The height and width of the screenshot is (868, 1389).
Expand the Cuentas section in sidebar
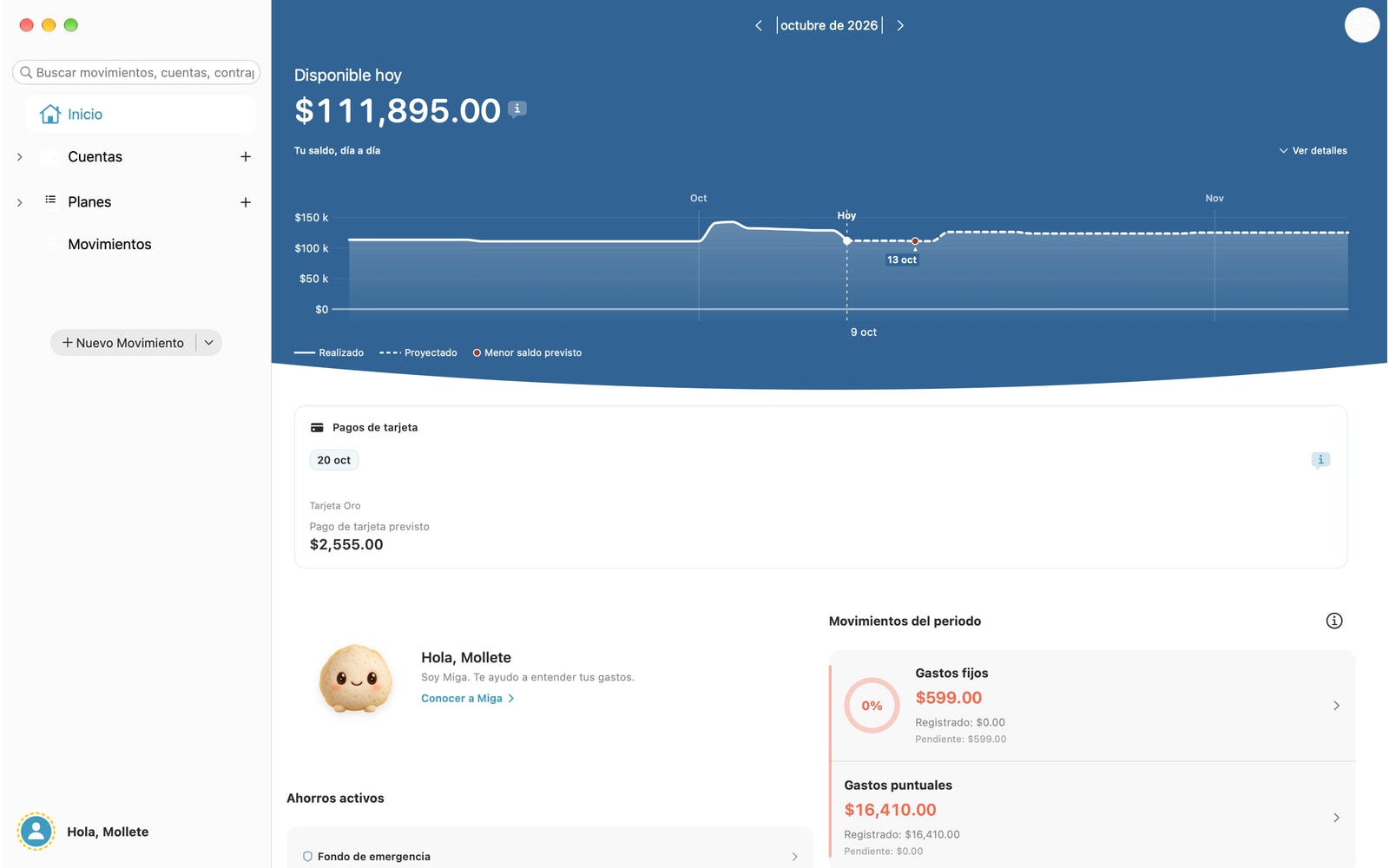[20, 157]
